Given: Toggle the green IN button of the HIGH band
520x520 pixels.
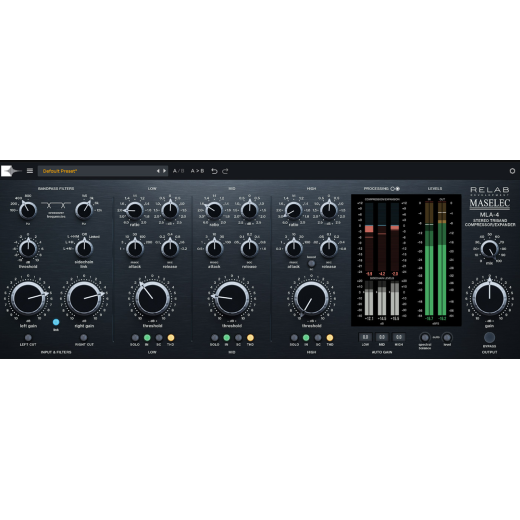Looking at the screenshot, I should 306,338.
